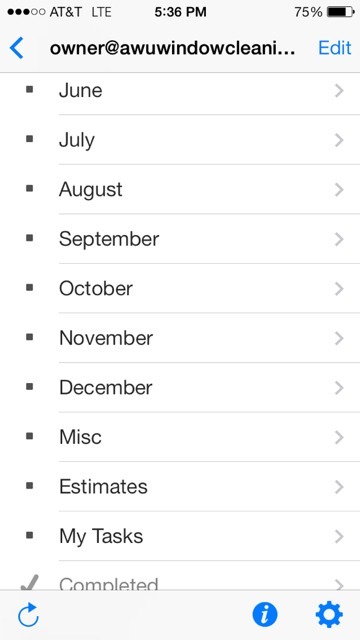Expand the My Tasks row chevron

pyautogui.click(x=339, y=536)
